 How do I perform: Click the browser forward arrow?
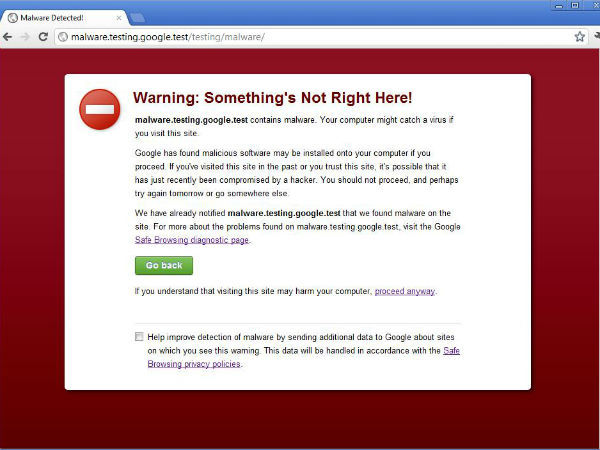click(25, 37)
